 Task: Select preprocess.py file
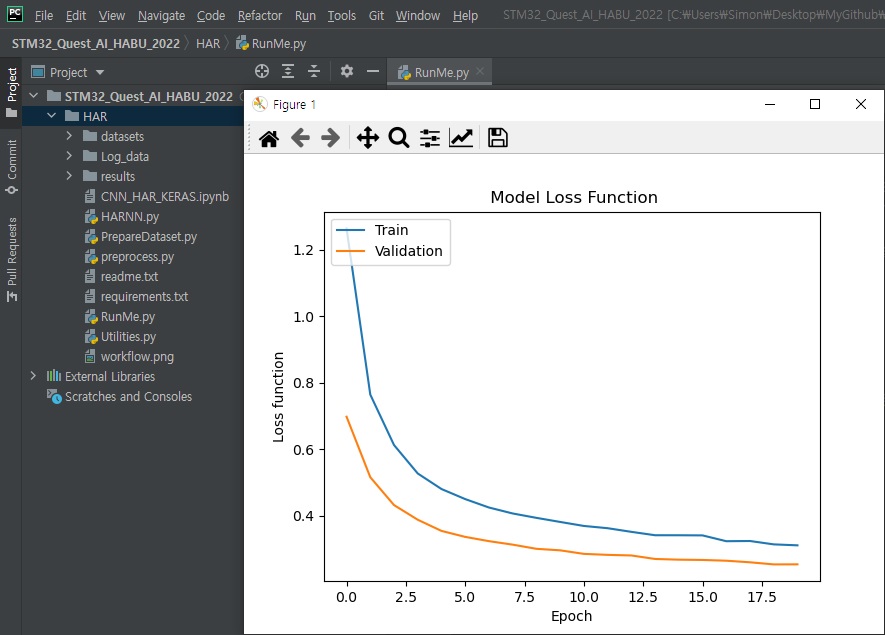(x=137, y=257)
